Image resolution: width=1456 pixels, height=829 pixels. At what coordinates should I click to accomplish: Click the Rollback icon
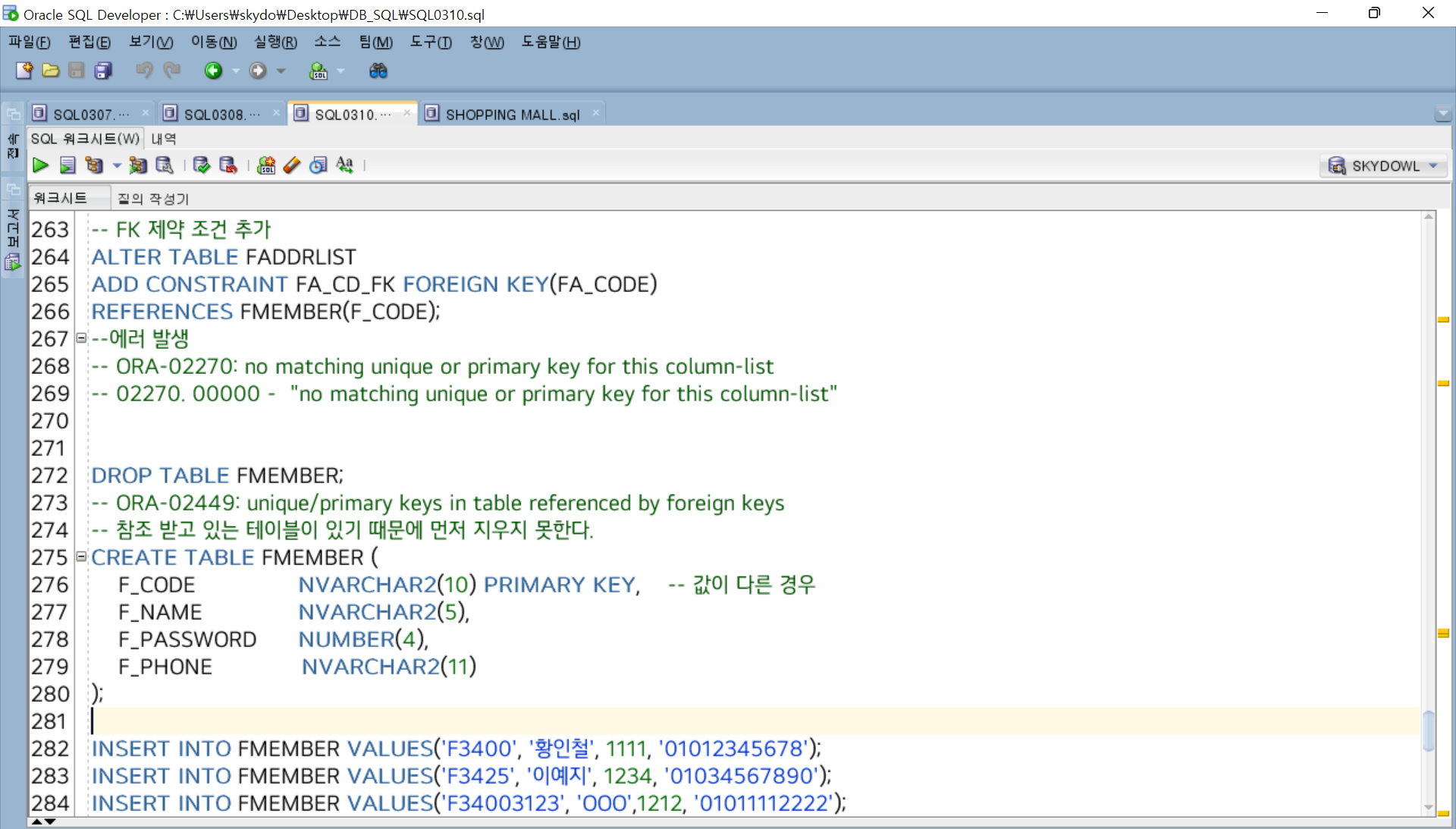227,165
